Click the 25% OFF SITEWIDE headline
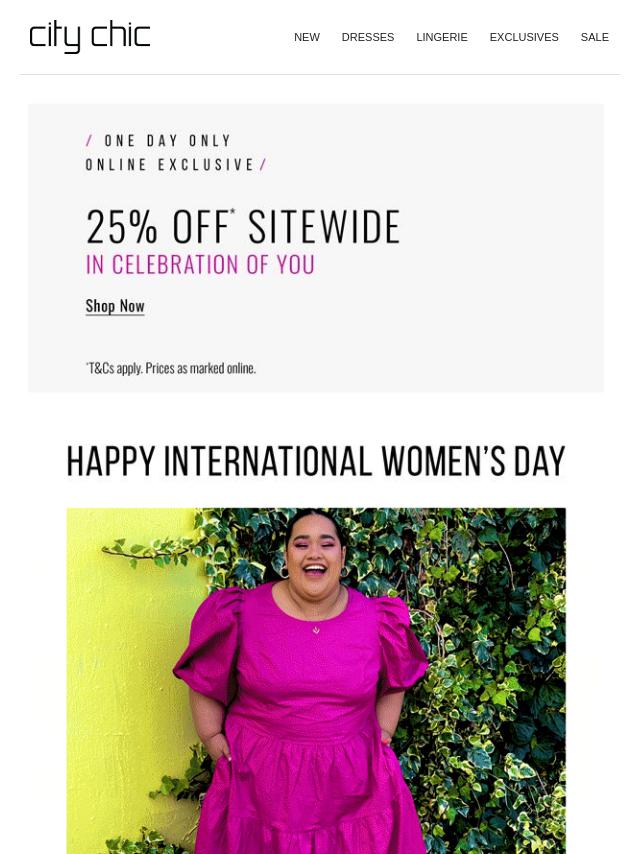The width and height of the screenshot is (640, 854). (x=243, y=226)
